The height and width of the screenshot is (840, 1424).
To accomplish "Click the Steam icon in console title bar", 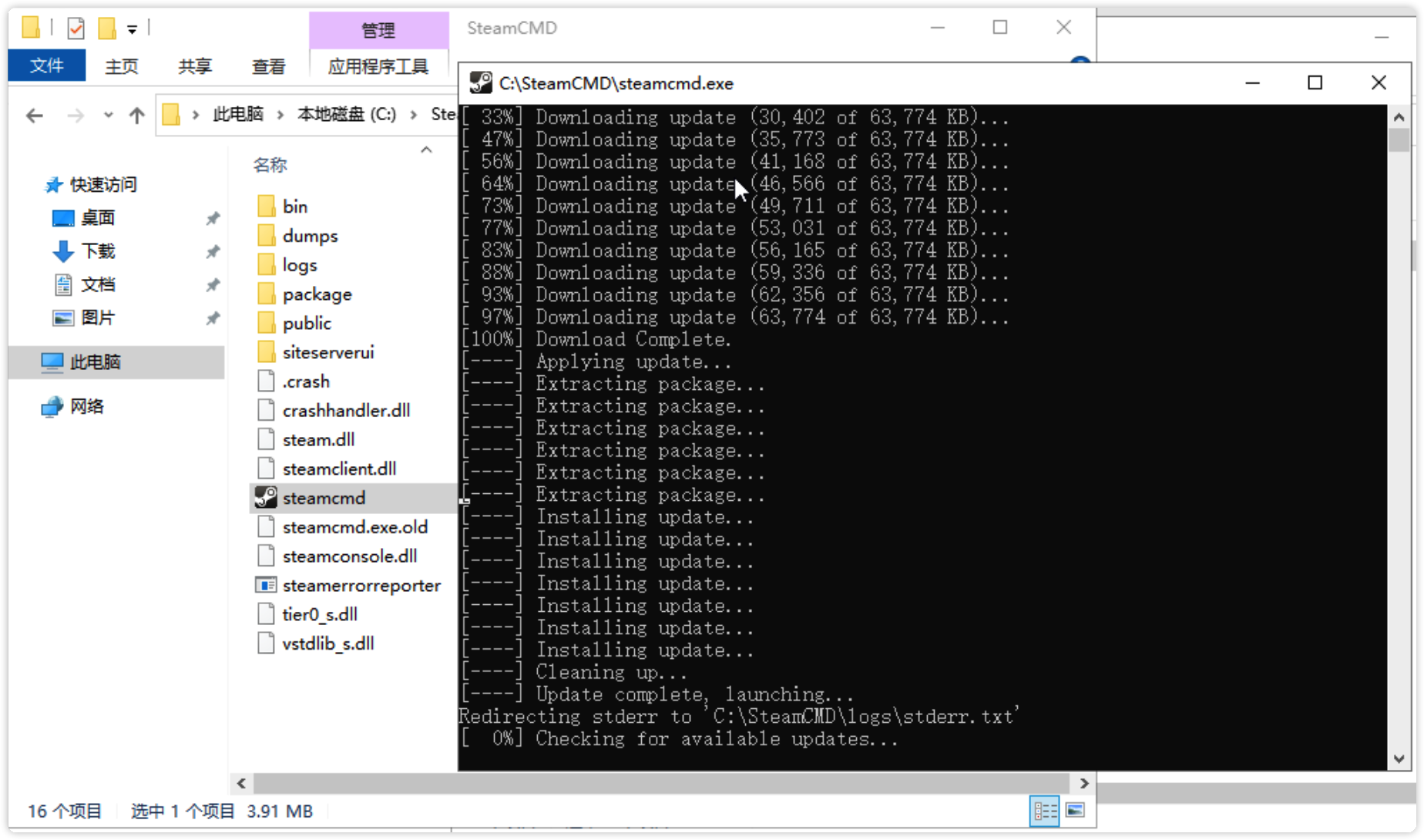I will pyautogui.click(x=481, y=83).
